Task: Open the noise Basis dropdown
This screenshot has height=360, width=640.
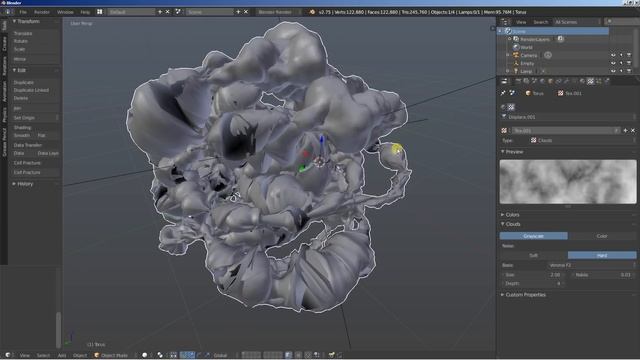Action: click(592, 265)
